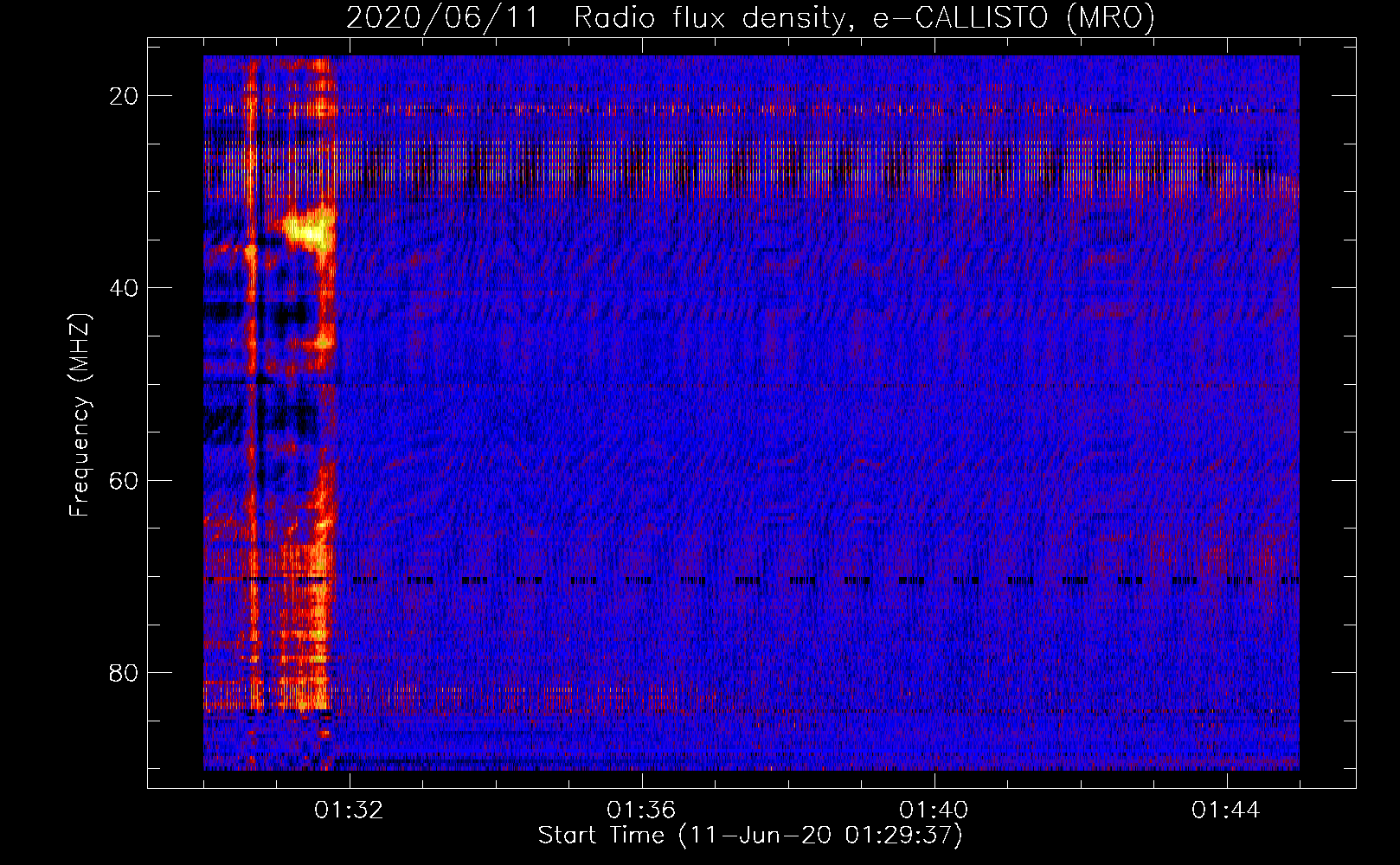Click the 01:36 time tick label
1400x865 pixels.
coord(641,811)
